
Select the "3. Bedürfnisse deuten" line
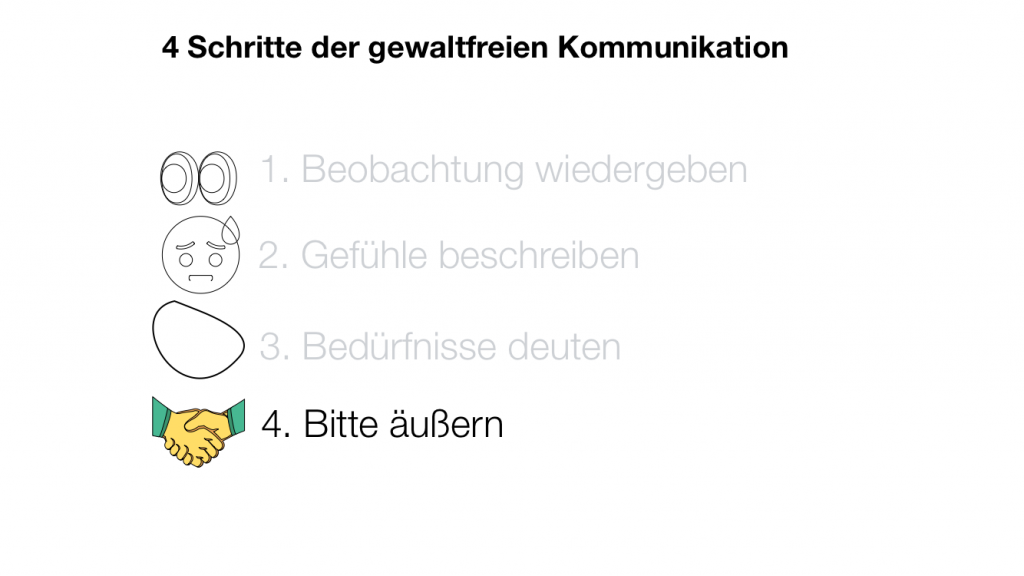(x=440, y=347)
